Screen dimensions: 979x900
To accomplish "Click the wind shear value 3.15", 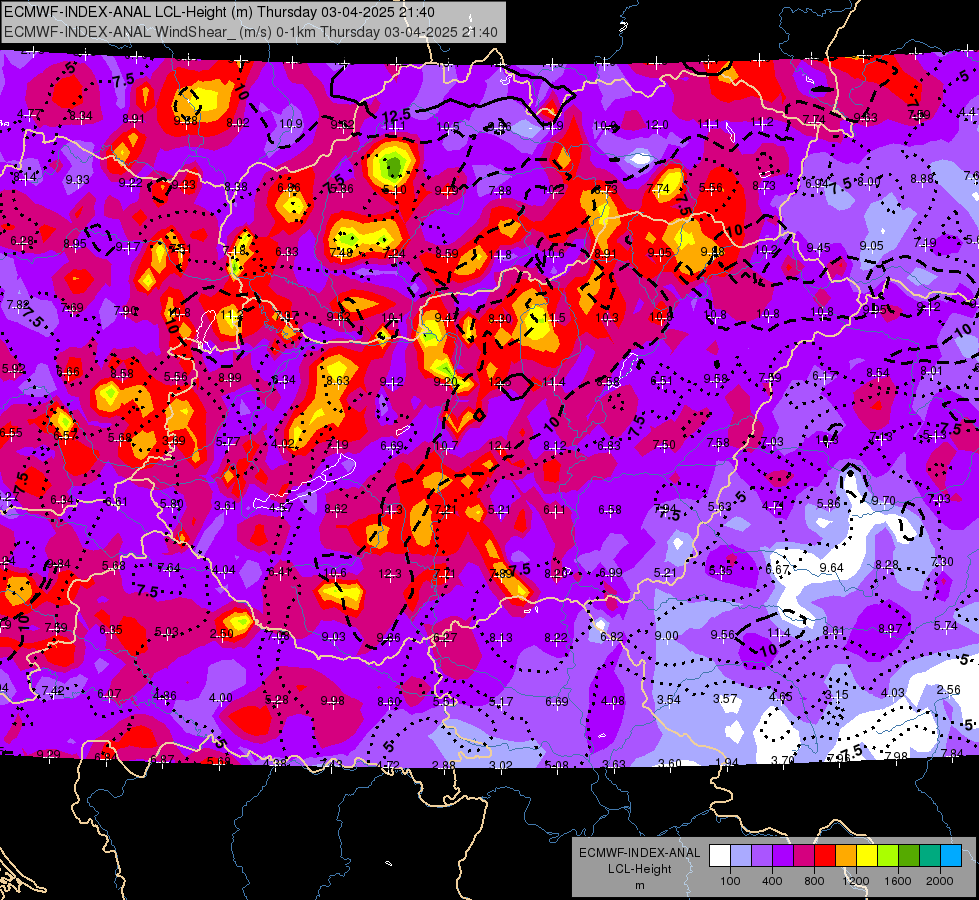I will point(837,695).
